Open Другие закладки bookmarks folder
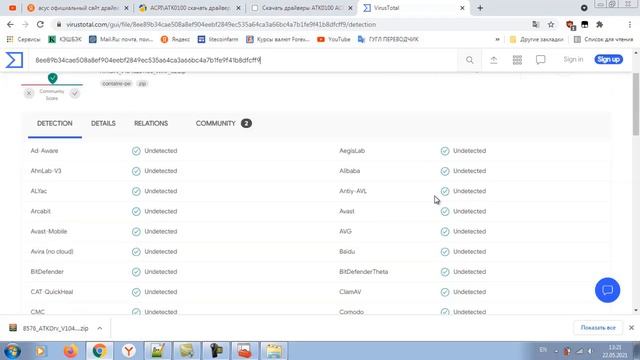The image size is (640, 360). pos(537,39)
